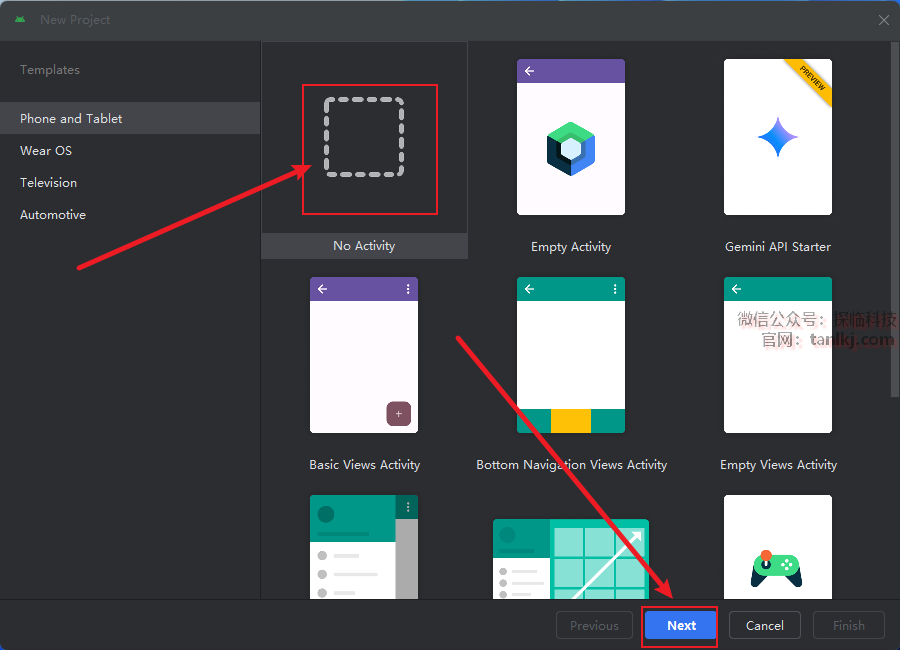Select the Basic Views Activity template
Image resolution: width=900 pixels, height=650 pixels.
364,355
